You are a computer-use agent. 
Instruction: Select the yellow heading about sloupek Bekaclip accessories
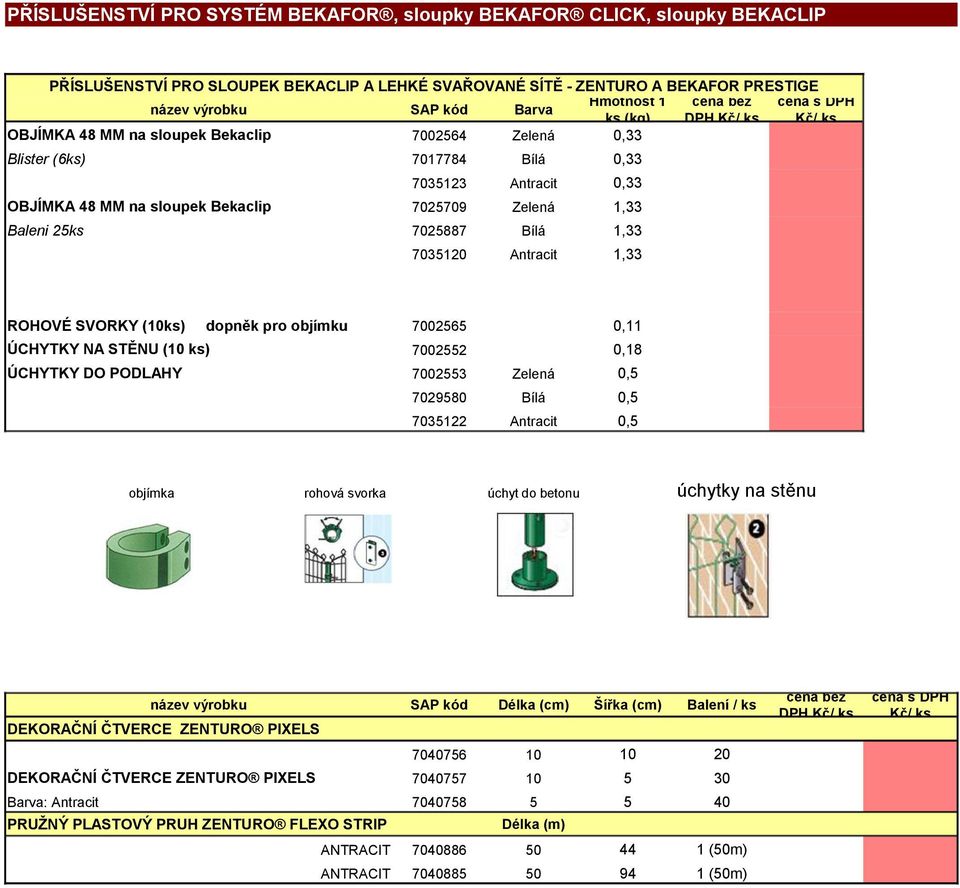pyautogui.click(x=433, y=86)
